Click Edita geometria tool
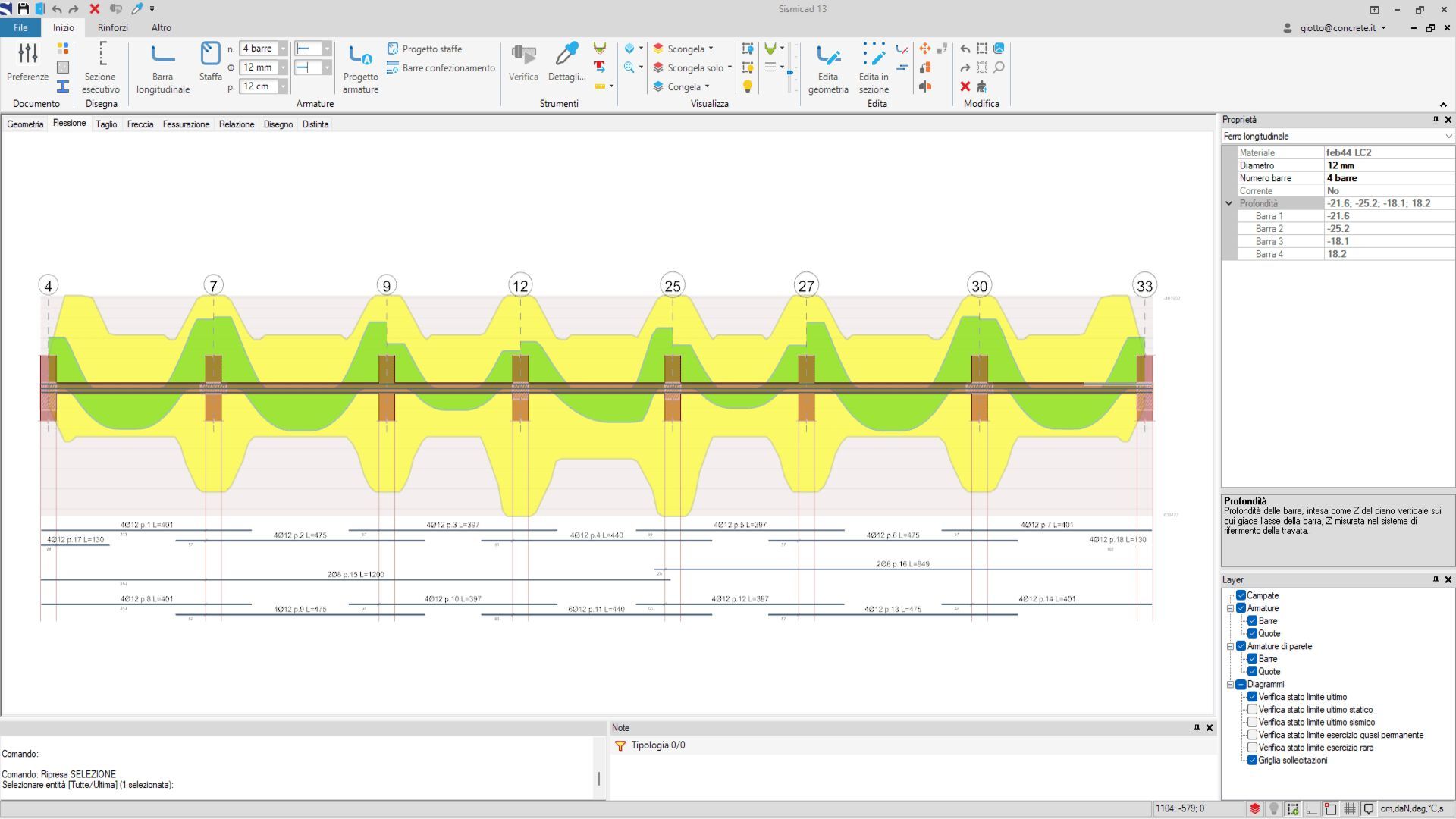Screen dimensions: 1456x819 [827, 68]
